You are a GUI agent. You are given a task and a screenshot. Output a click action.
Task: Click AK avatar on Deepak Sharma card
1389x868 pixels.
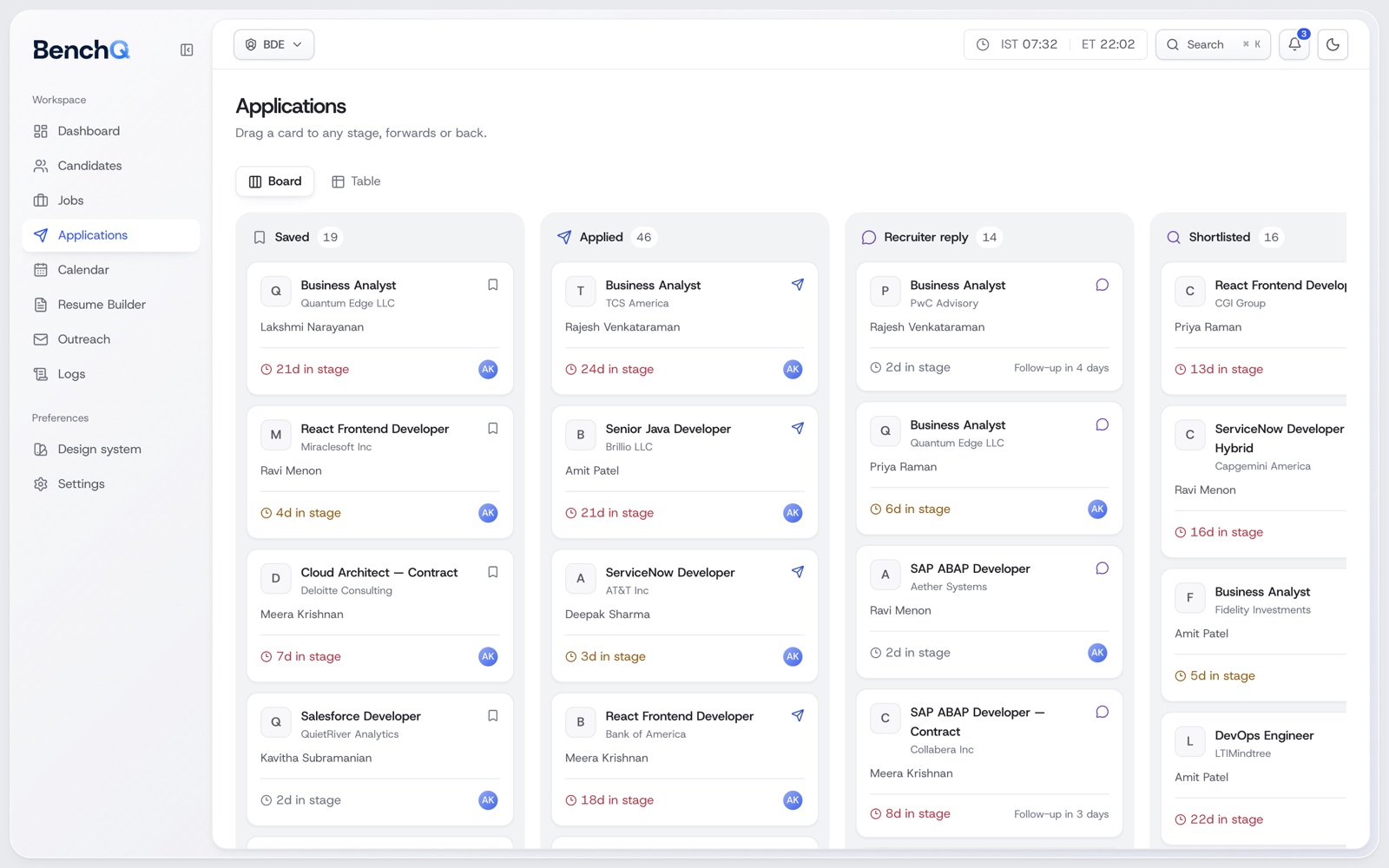coord(793,656)
